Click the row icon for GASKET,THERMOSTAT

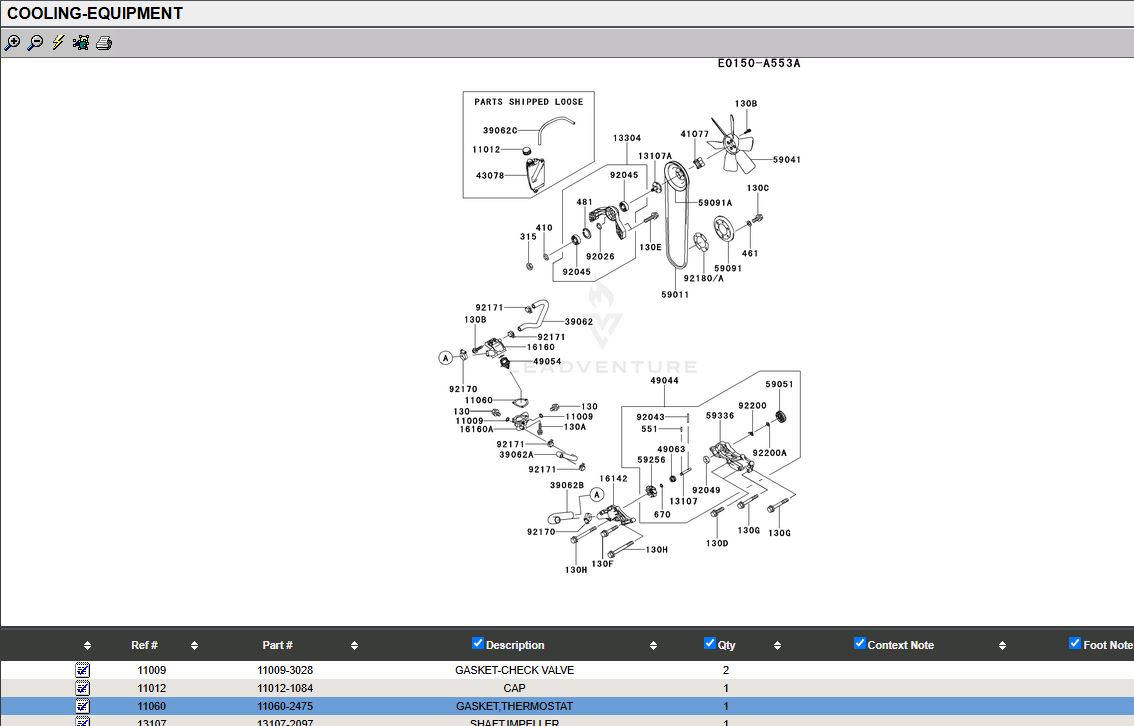[x=83, y=706]
